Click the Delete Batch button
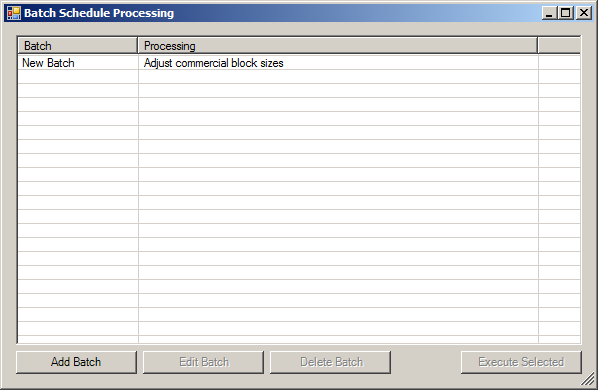This screenshot has height=390, width=598. (x=330, y=362)
